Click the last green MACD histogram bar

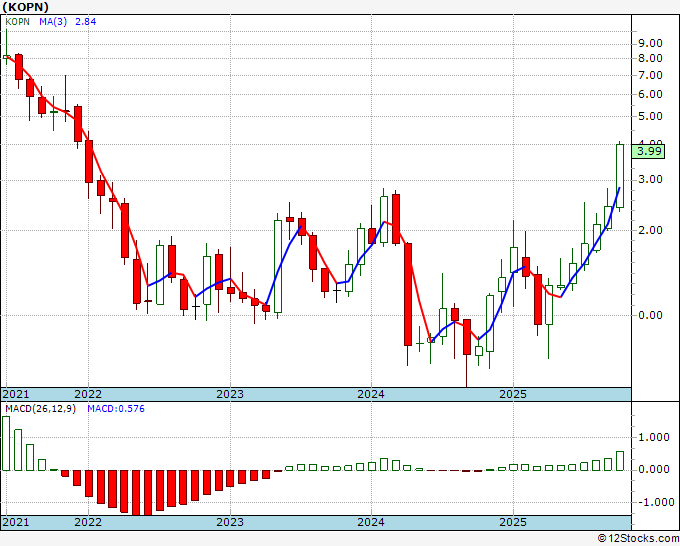pyautogui.click(x=620, y=461)
